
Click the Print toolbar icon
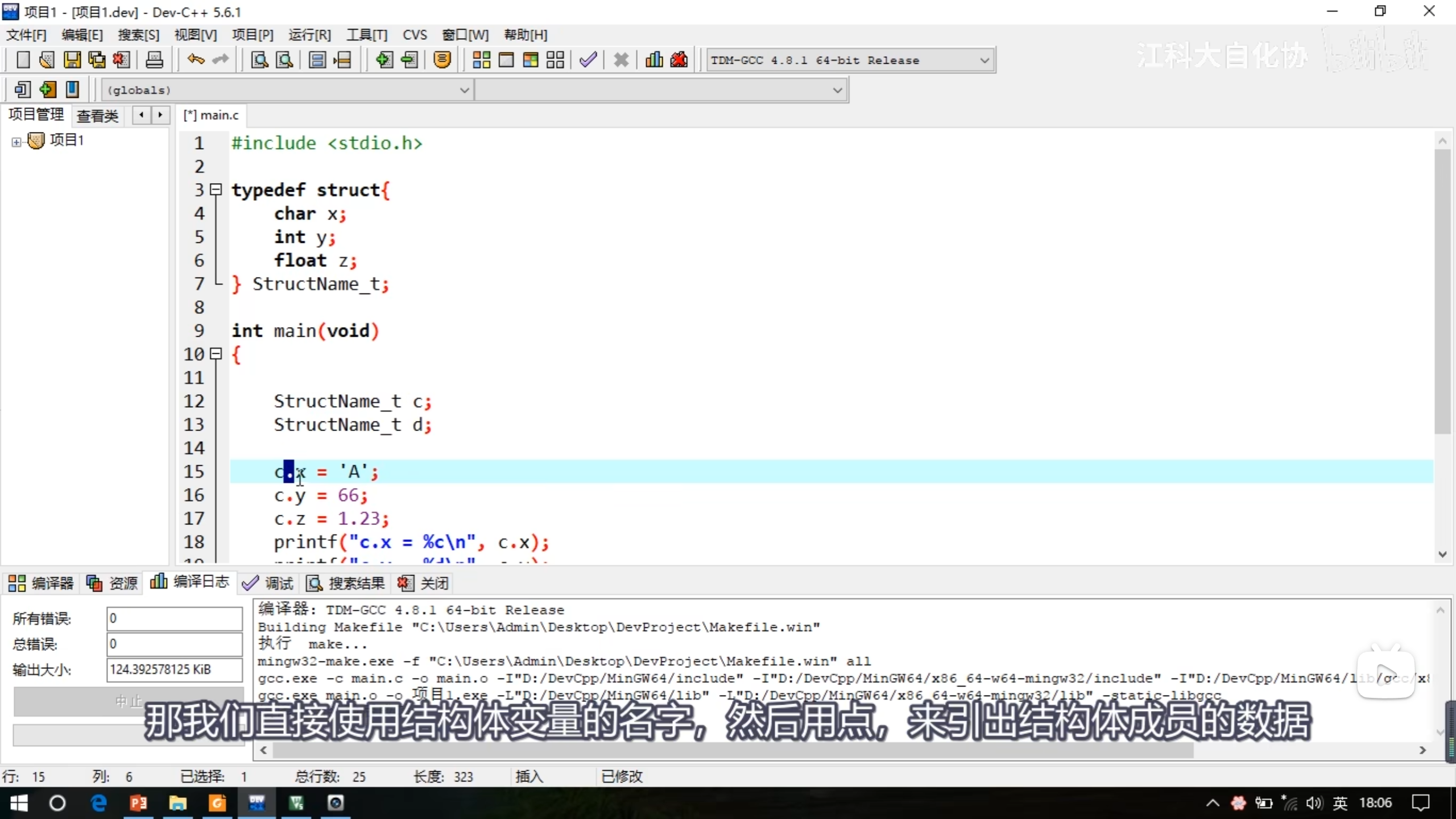click(154, 60)
